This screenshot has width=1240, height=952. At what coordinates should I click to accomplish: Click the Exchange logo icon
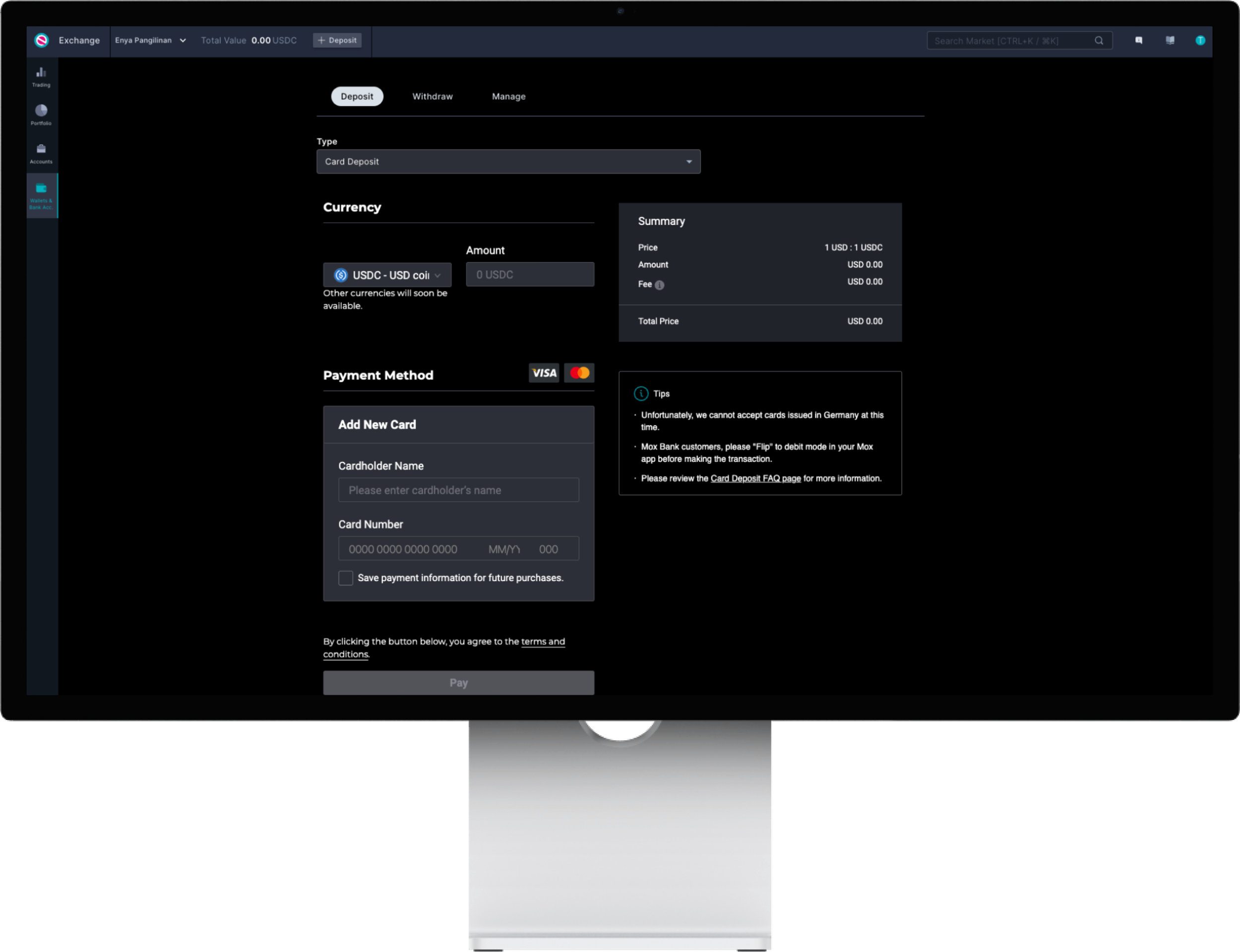point(41,40)
